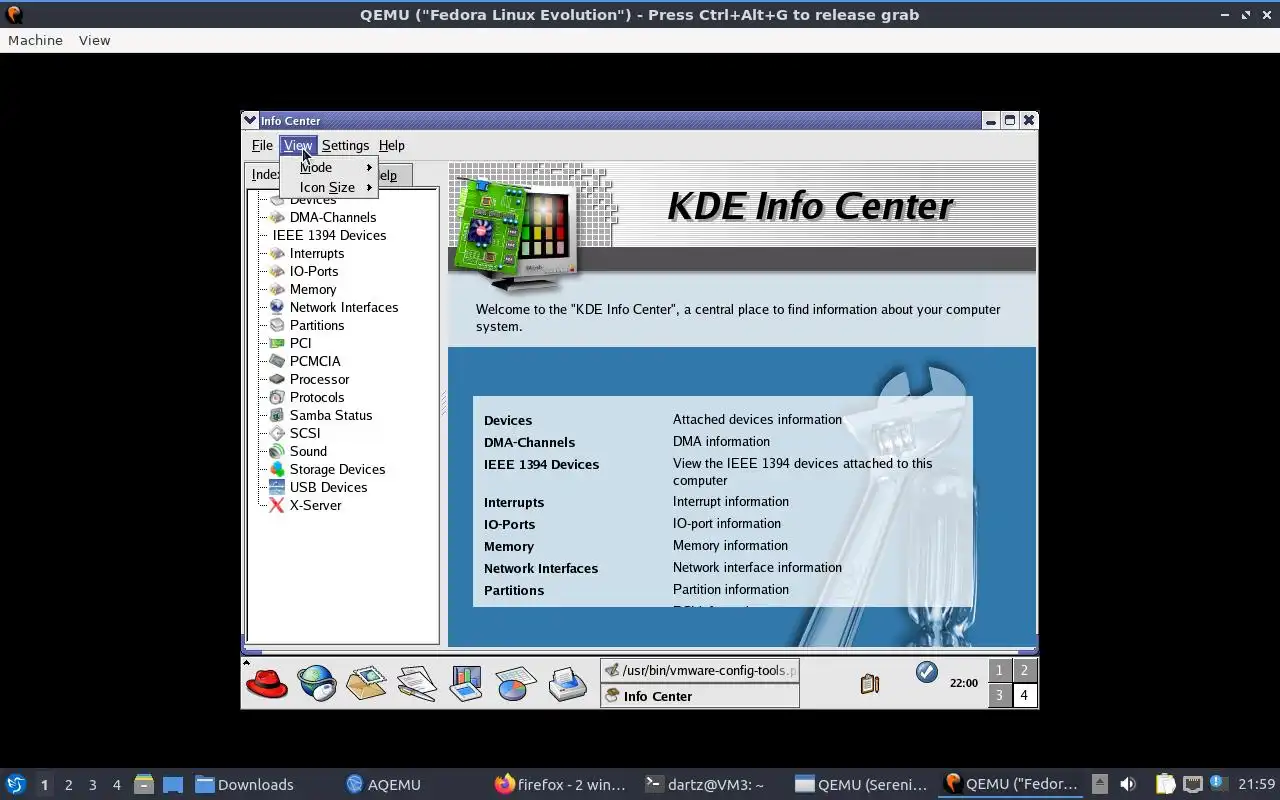Viewport: 1280px width, 800px height.
Task: Open the Red Hat main menu
Action: [267, 684]
